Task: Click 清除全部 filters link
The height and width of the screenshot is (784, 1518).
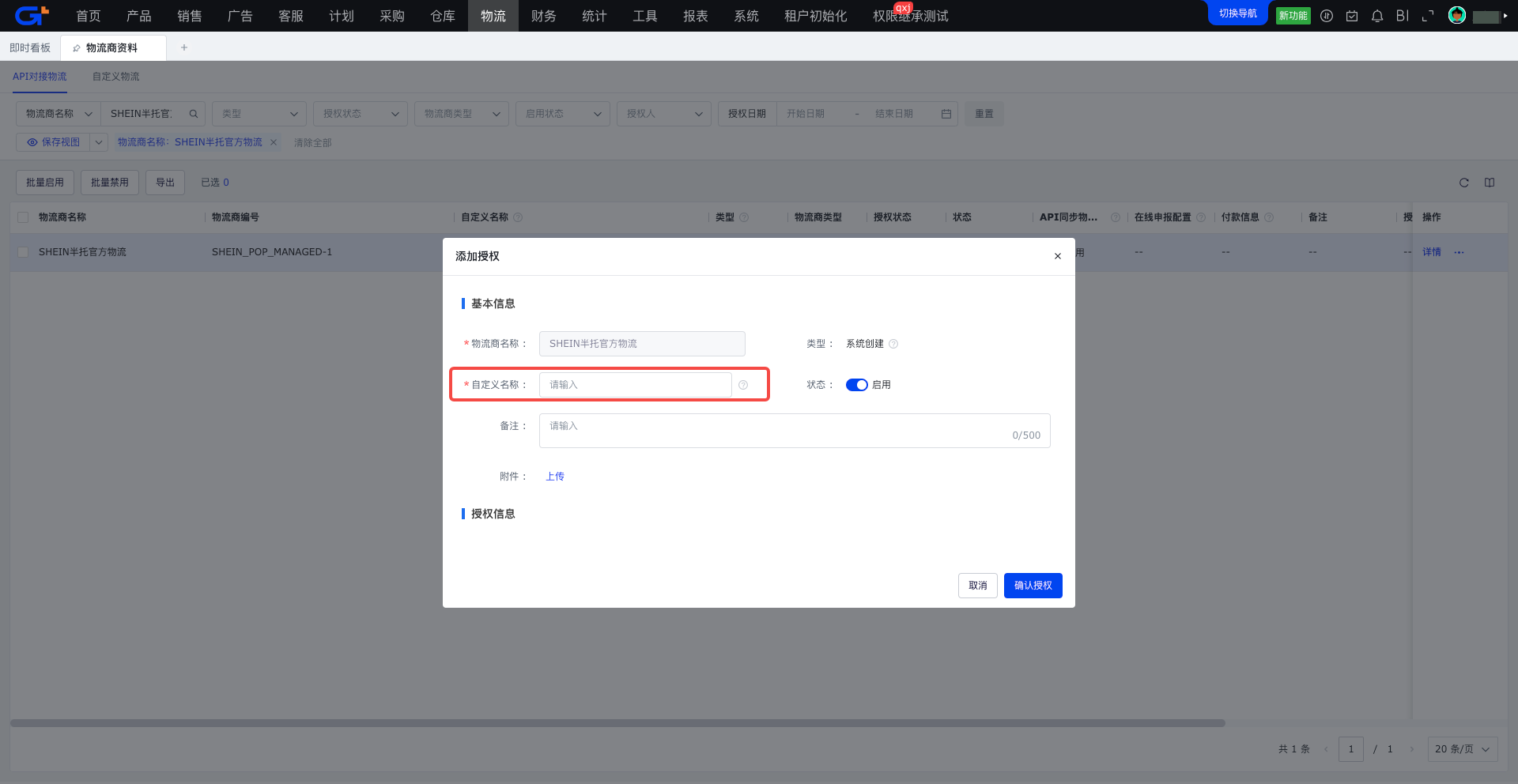Action: tap(313, 143)
